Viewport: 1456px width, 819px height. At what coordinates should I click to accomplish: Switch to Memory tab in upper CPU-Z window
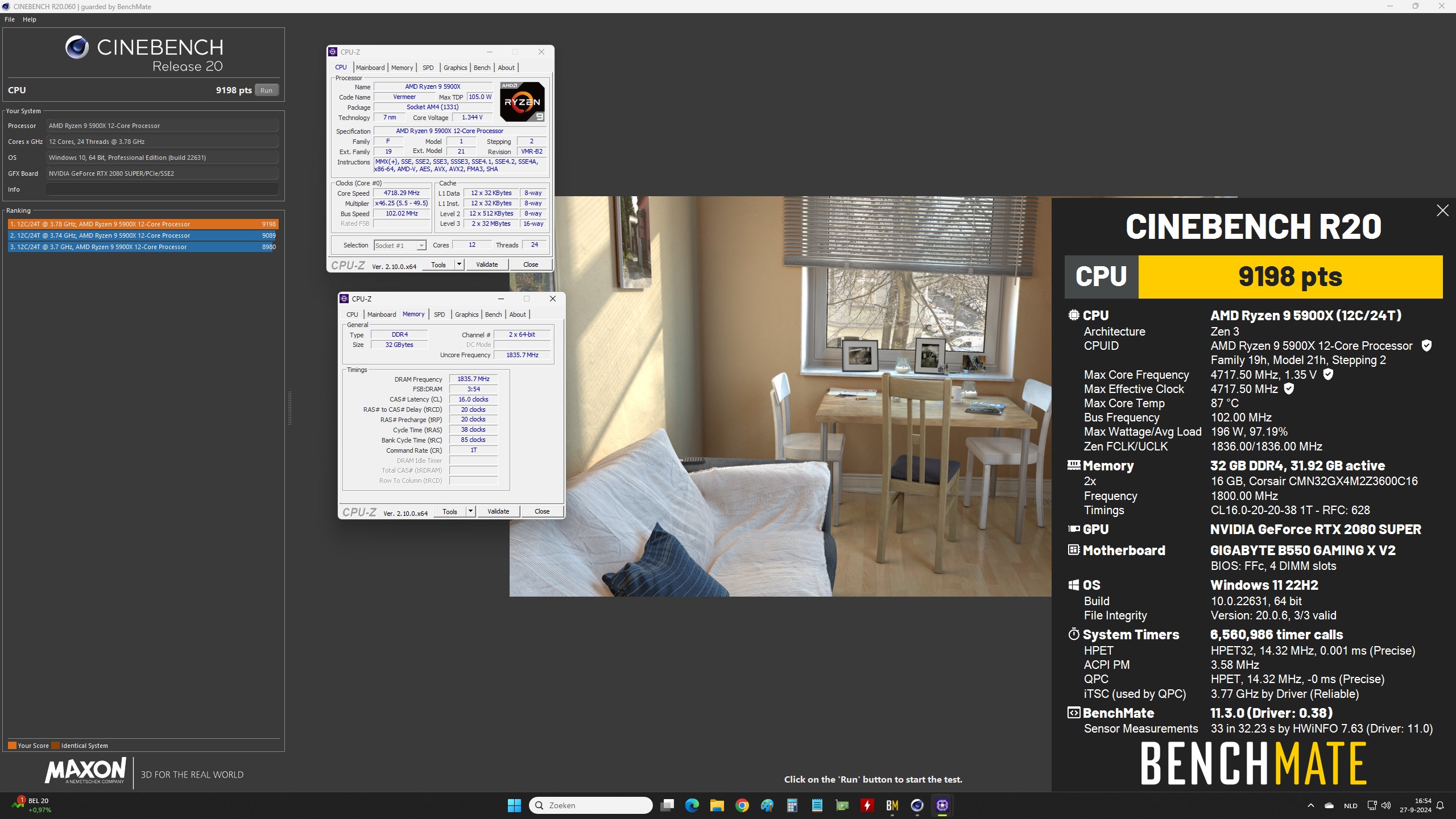point(402,68)
